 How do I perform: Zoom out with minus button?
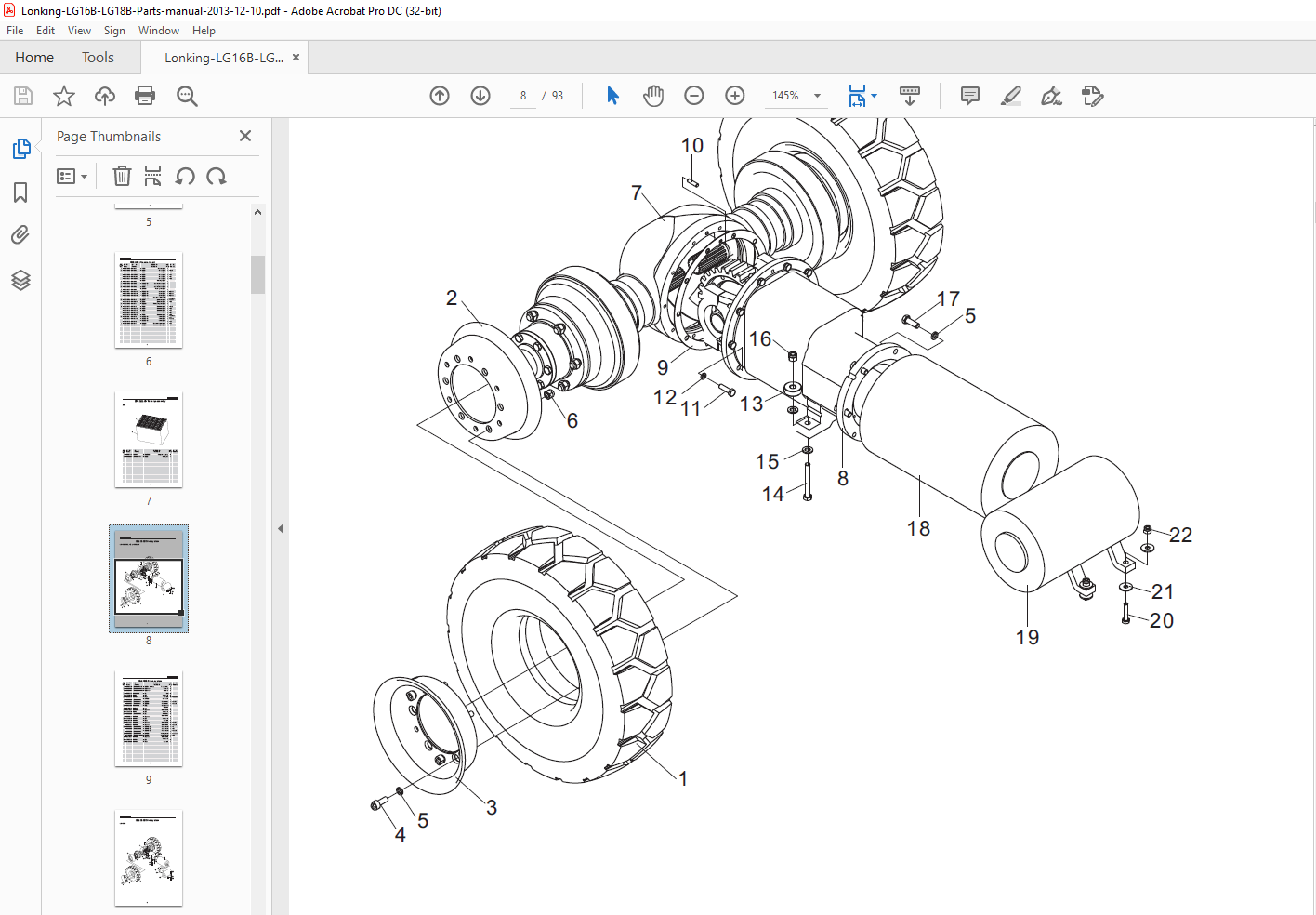point(694,96)
